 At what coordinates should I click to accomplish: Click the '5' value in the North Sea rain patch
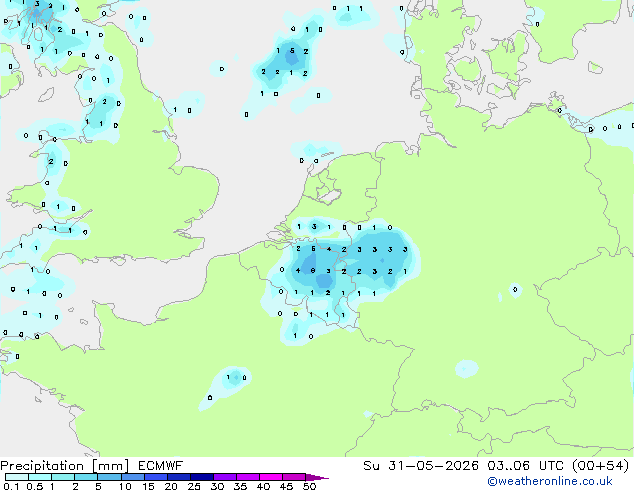[292, 51]
